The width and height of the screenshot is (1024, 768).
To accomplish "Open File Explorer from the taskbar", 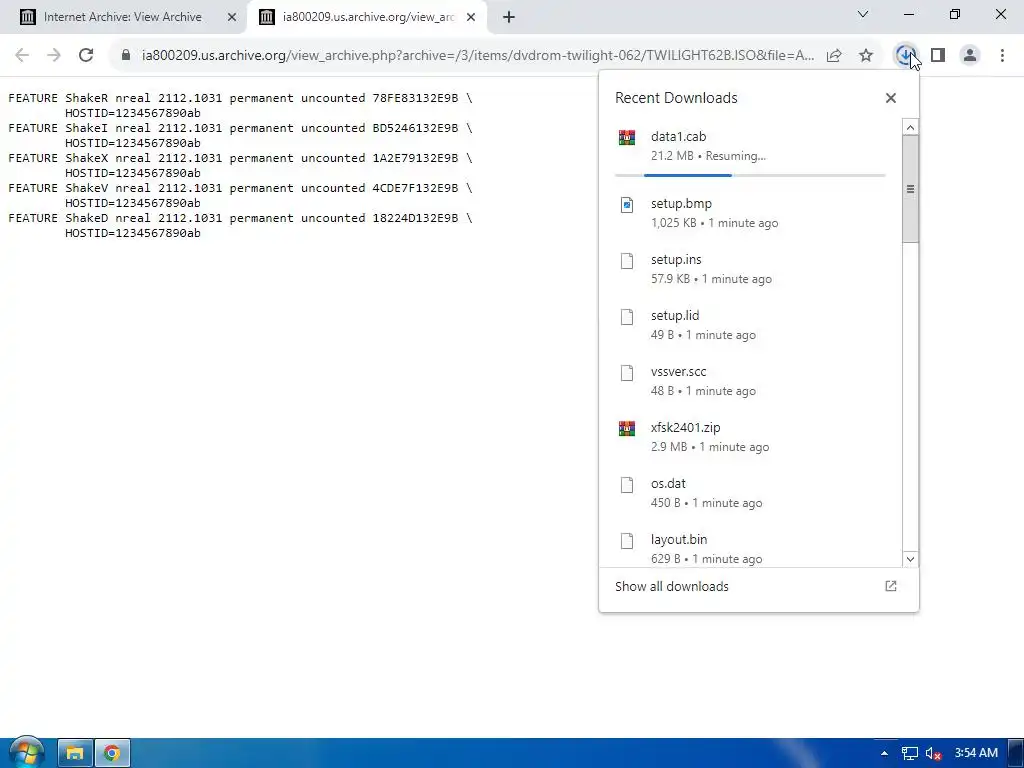I will coord(74,753).
